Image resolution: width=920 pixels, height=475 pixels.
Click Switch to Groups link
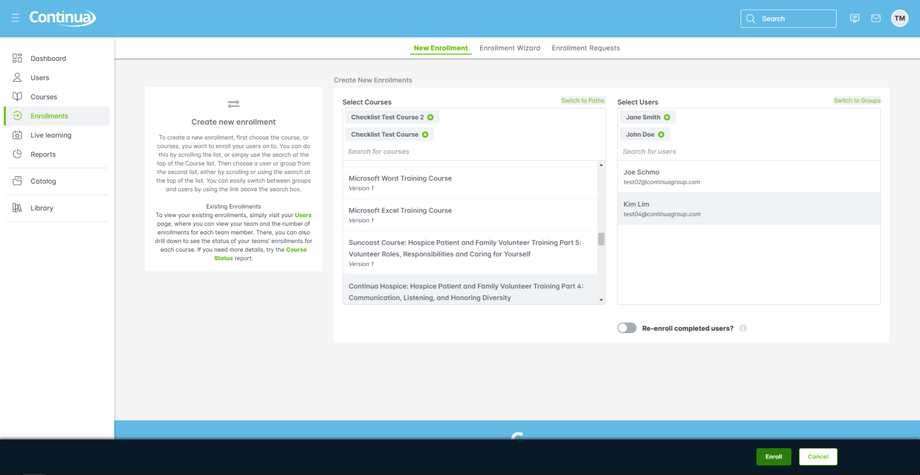pos(857,101)
